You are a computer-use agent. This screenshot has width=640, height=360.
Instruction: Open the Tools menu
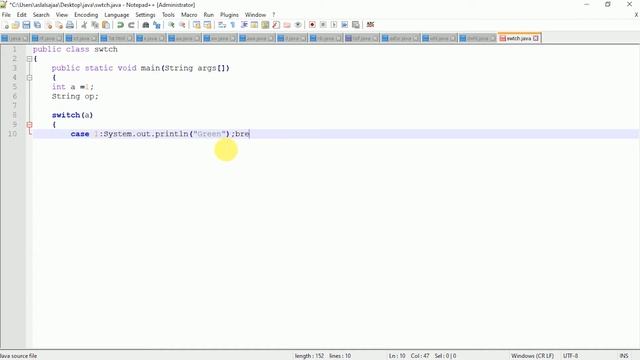tap(169, 15)
